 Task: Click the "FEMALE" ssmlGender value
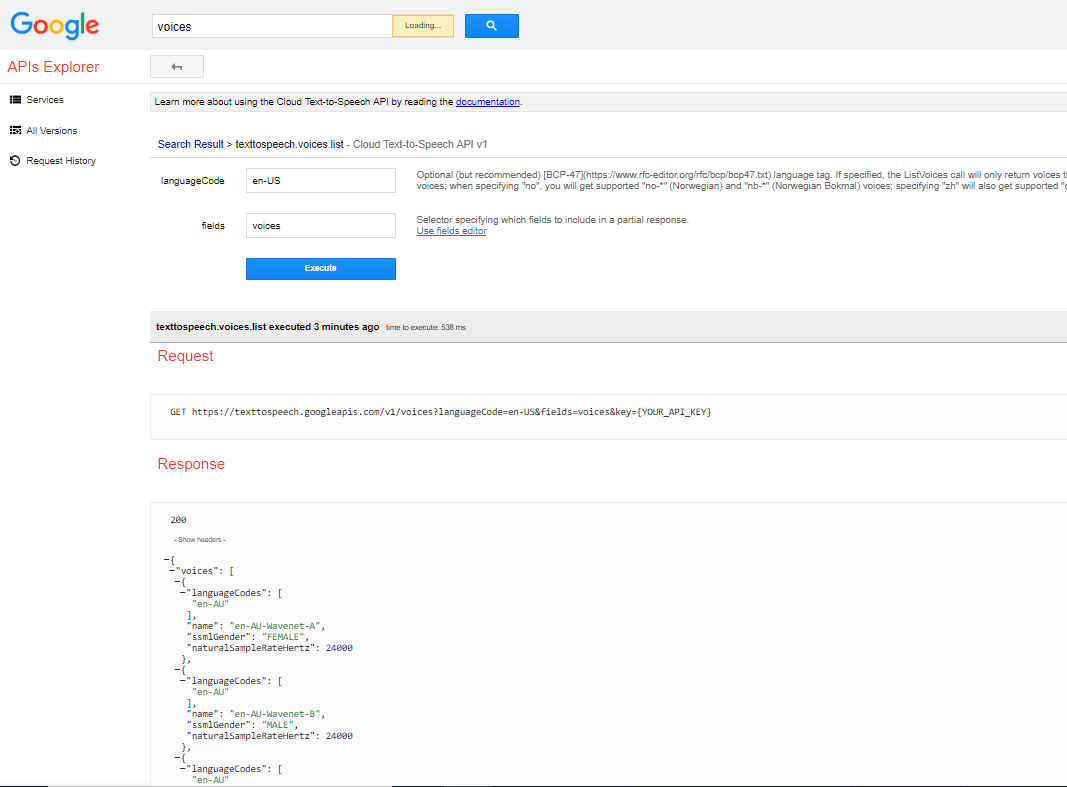283,637
